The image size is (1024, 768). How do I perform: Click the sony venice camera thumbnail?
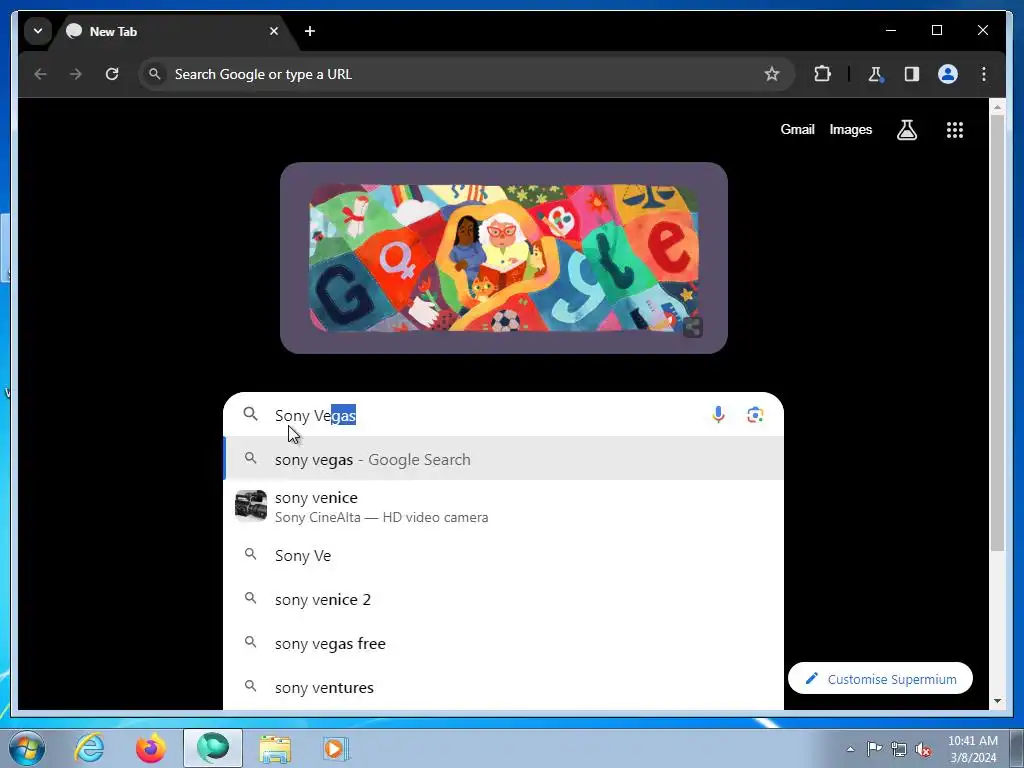point(251,506)
